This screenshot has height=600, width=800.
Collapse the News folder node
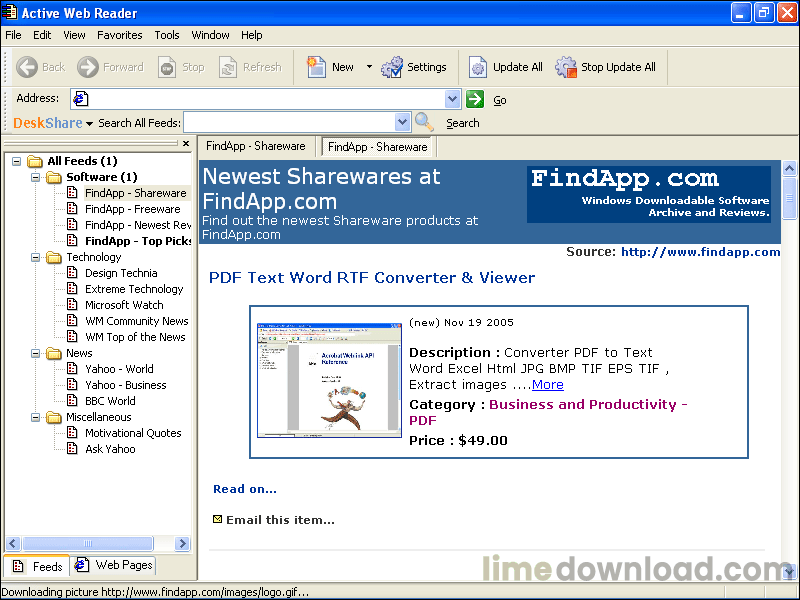point(35,353)
